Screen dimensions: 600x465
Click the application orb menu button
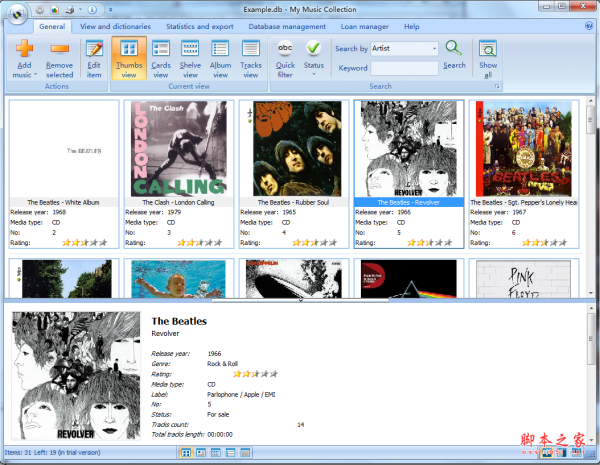[17, 14]
